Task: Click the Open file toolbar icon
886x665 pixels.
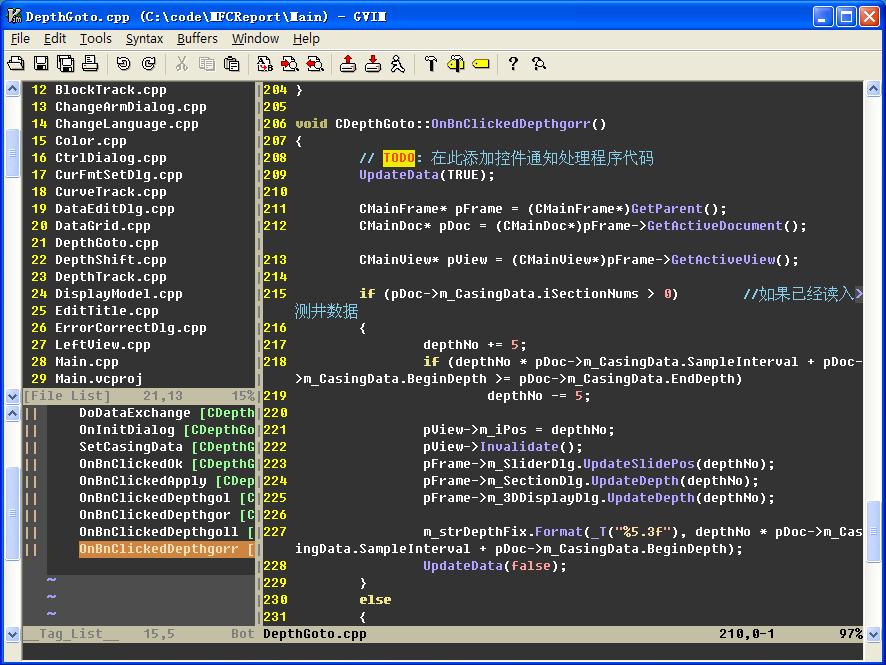Action: click(16, 64)
